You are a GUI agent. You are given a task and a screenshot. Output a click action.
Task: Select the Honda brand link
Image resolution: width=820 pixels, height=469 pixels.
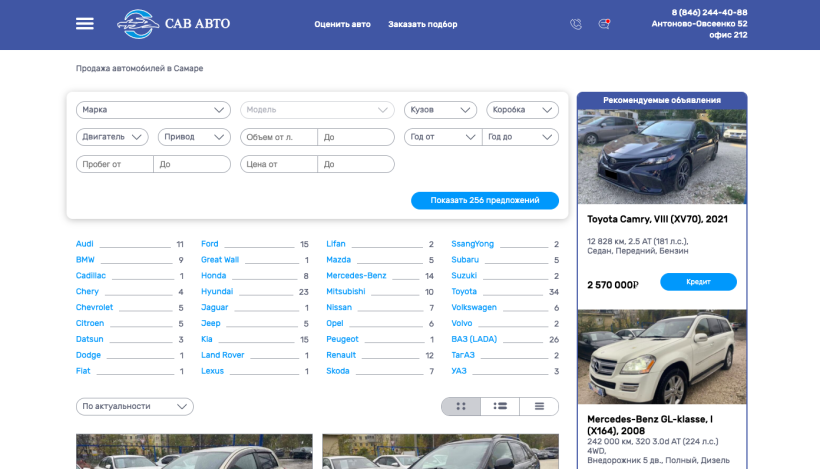pos(213,276)
